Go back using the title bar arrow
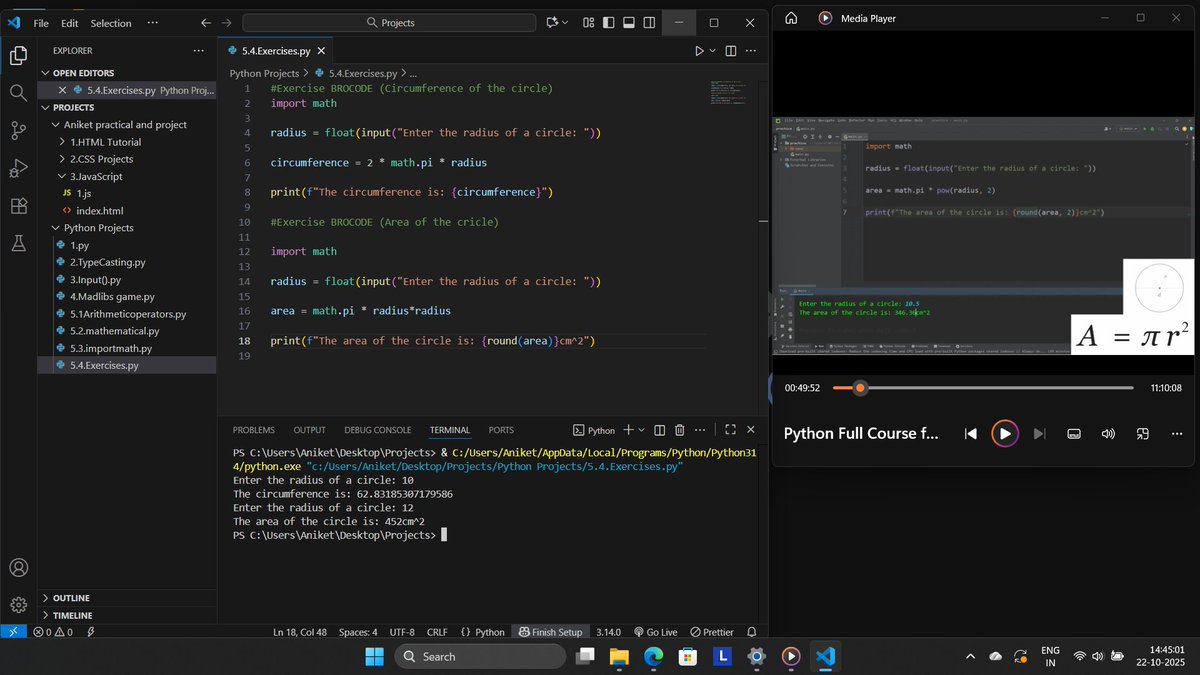 tap(206, 22)
